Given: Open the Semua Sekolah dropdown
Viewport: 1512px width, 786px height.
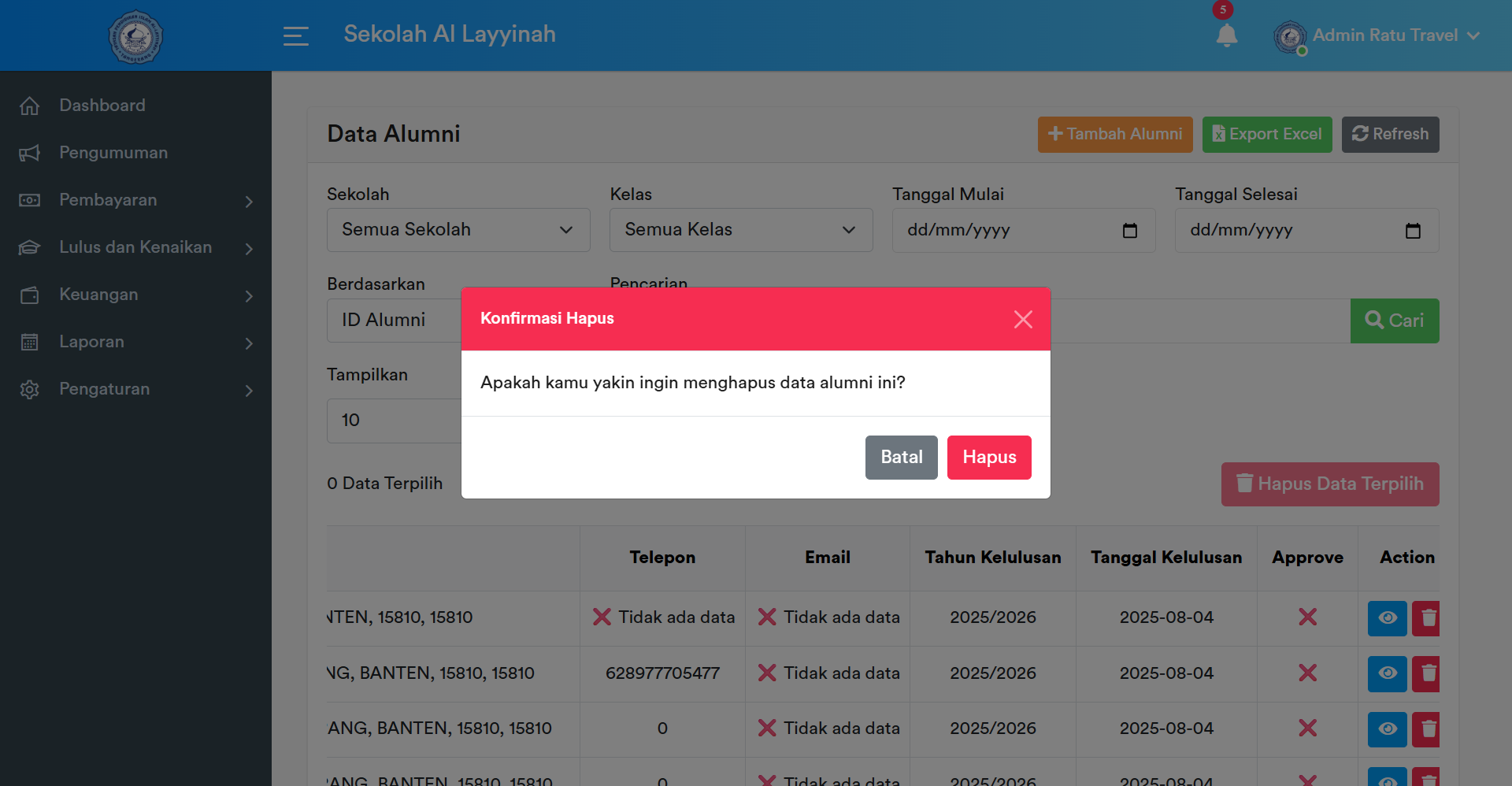Looking at the screenshot, I should pos(458,229).
